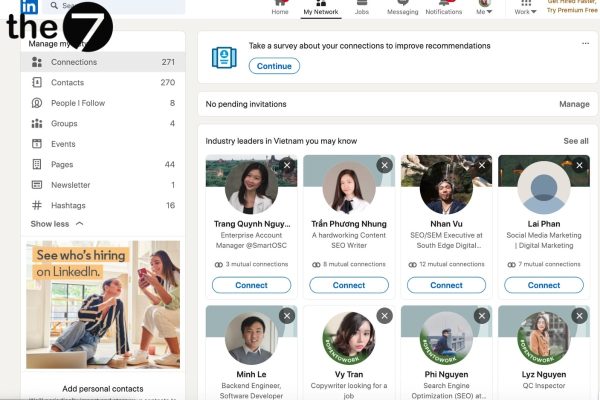Open the three-dot menu on survey card

click(585, 43)
